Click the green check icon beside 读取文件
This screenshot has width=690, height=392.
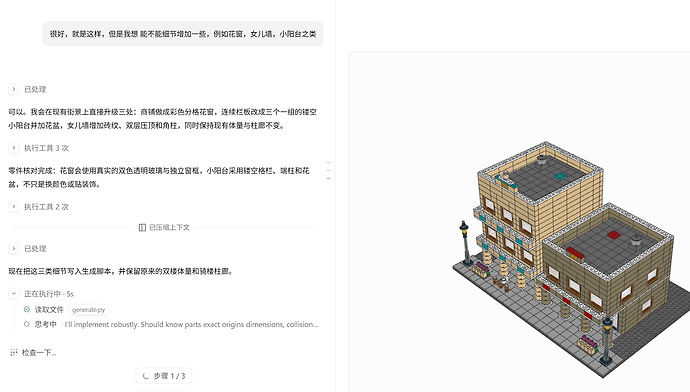click(27, 309)
